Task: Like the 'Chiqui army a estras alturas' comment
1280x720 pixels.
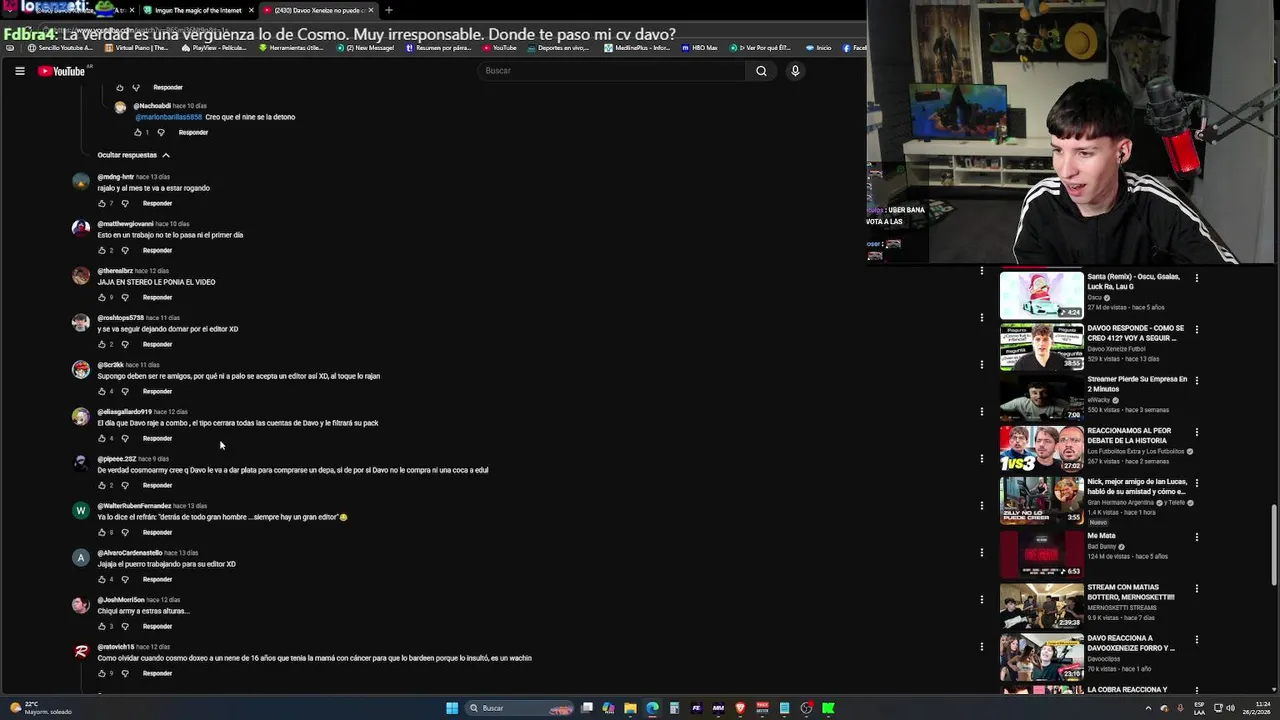Action: point(102,626)
